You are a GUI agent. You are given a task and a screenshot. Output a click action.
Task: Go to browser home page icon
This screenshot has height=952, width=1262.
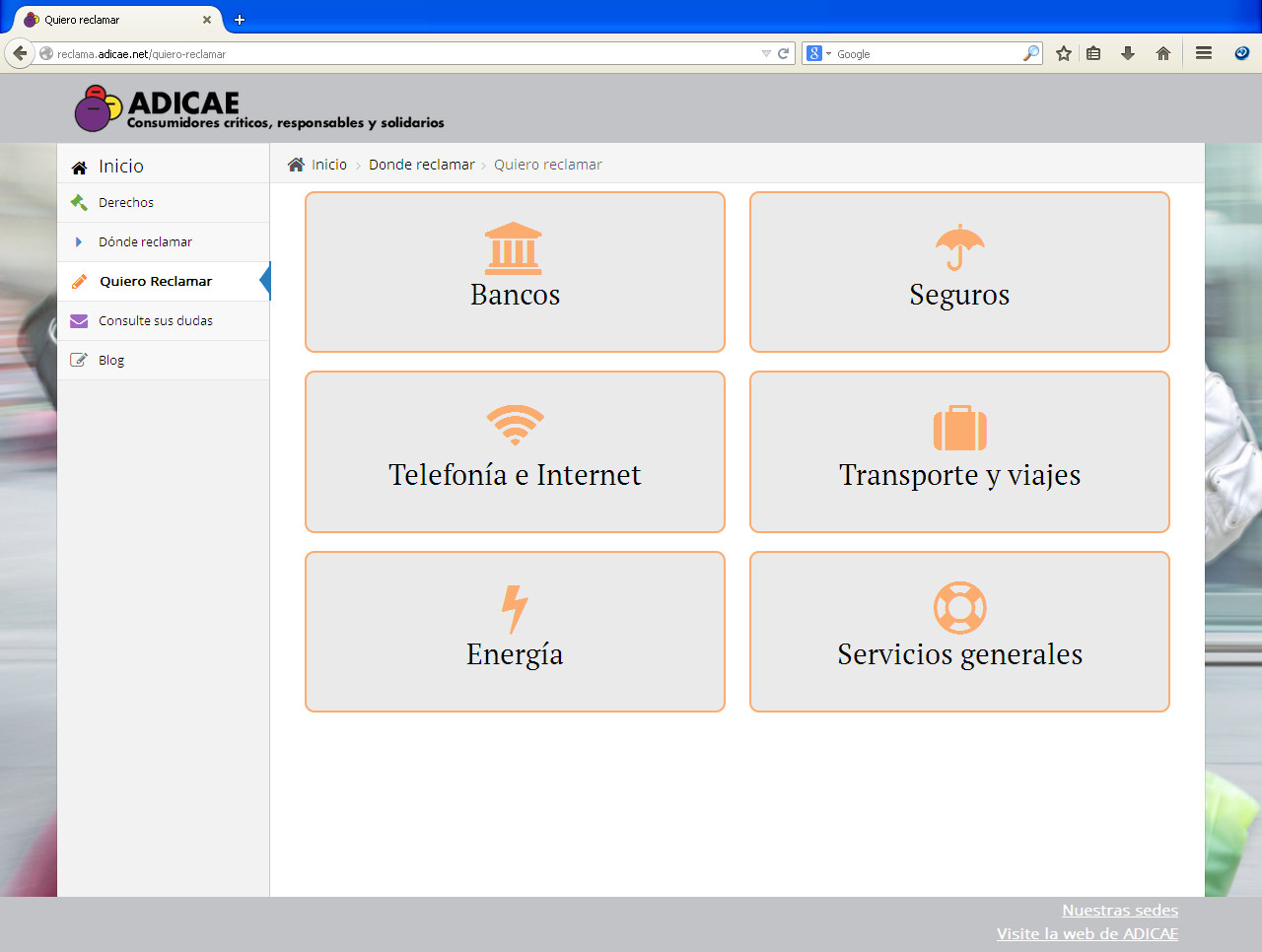coord(1163,53)
